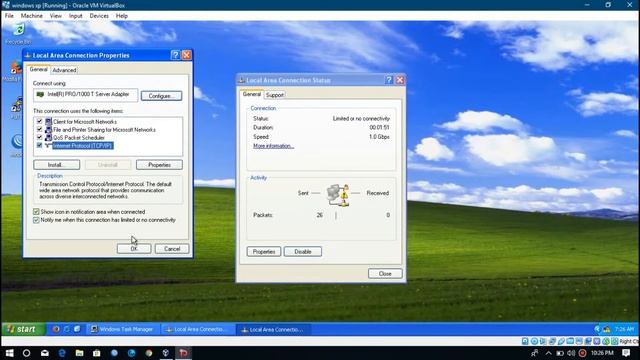Toggle Show icon in notification area checkbox
Viewport: 640px width, 360px height.
click(36, 211)
